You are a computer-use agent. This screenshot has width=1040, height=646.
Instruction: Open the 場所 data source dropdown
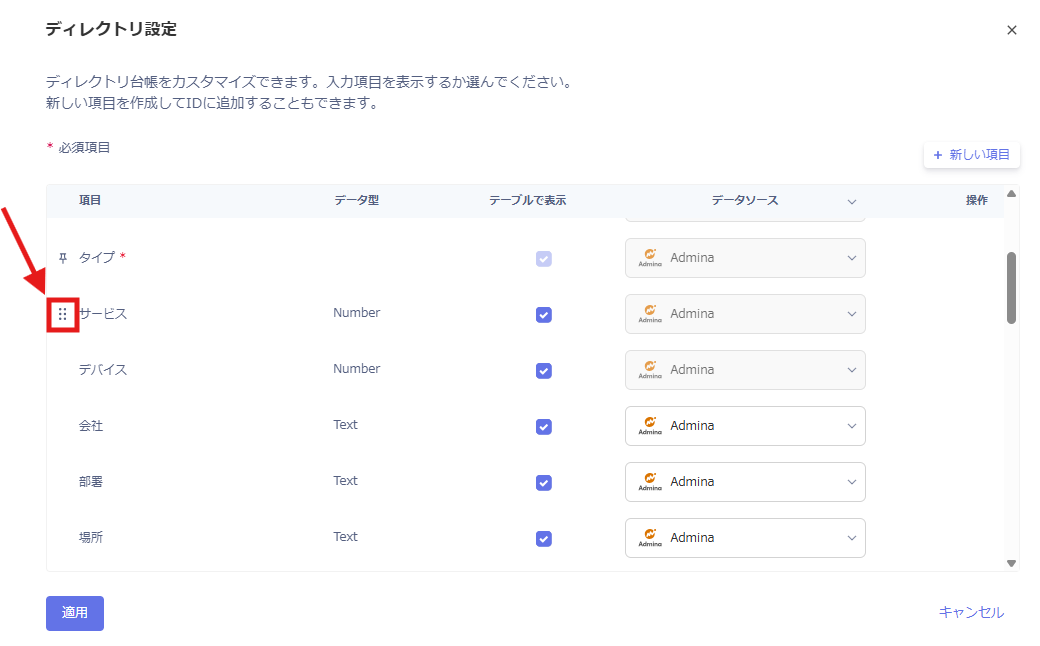[851, 538]
